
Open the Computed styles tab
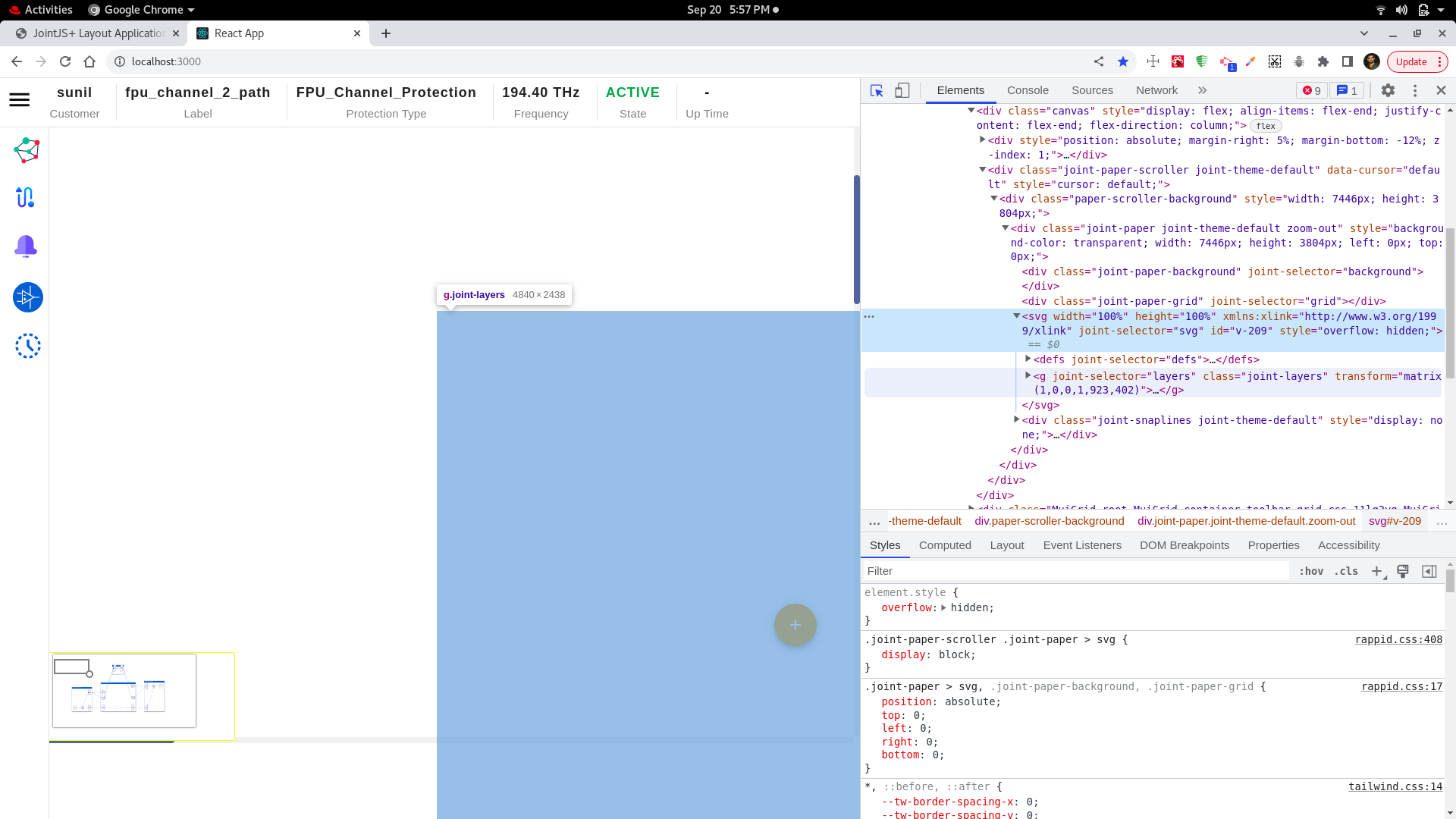pyautogui.click(x=945, y=545)
